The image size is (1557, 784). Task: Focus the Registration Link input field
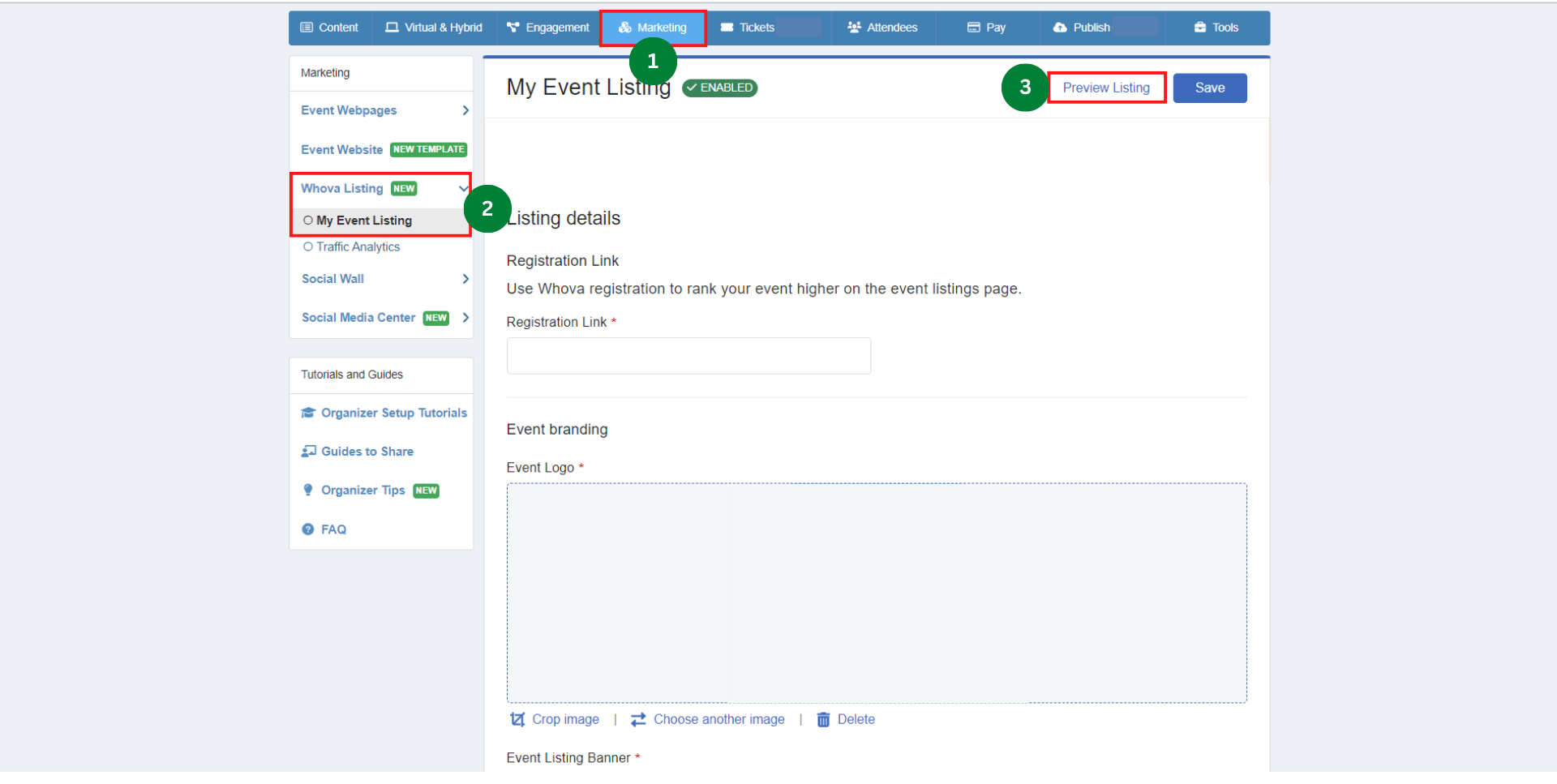[688, 356]
